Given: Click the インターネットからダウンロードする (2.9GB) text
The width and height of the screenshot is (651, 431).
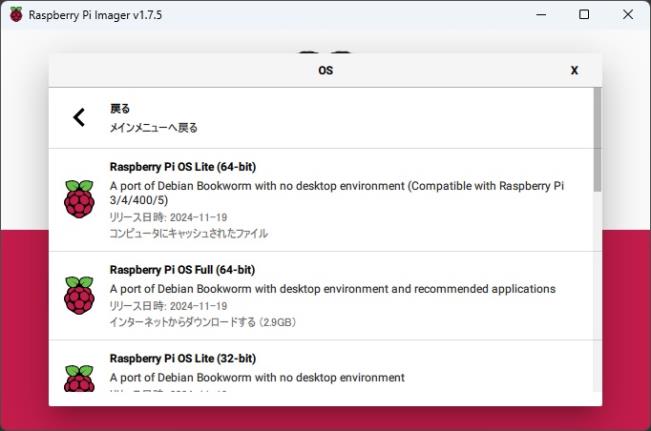Looking at the screenshot, I should [x=203, y=322].
